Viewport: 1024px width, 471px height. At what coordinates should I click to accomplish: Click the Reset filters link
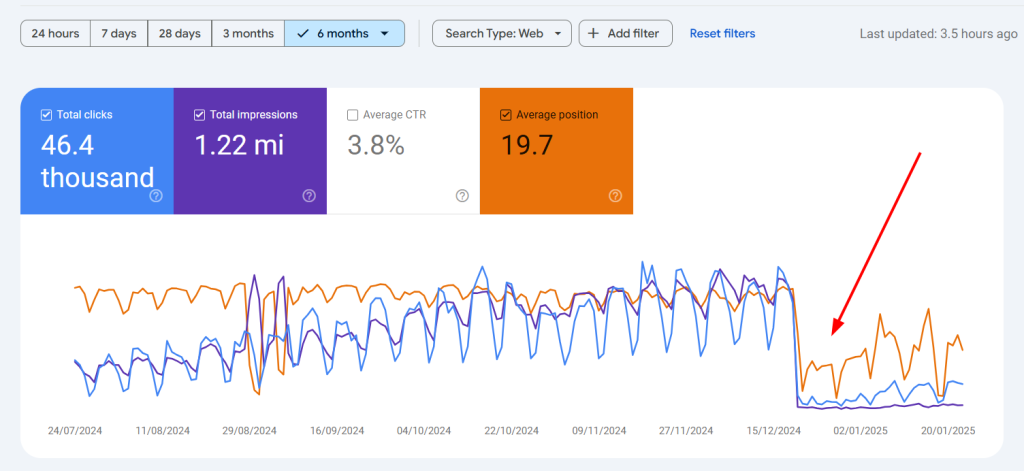(722, 33)
